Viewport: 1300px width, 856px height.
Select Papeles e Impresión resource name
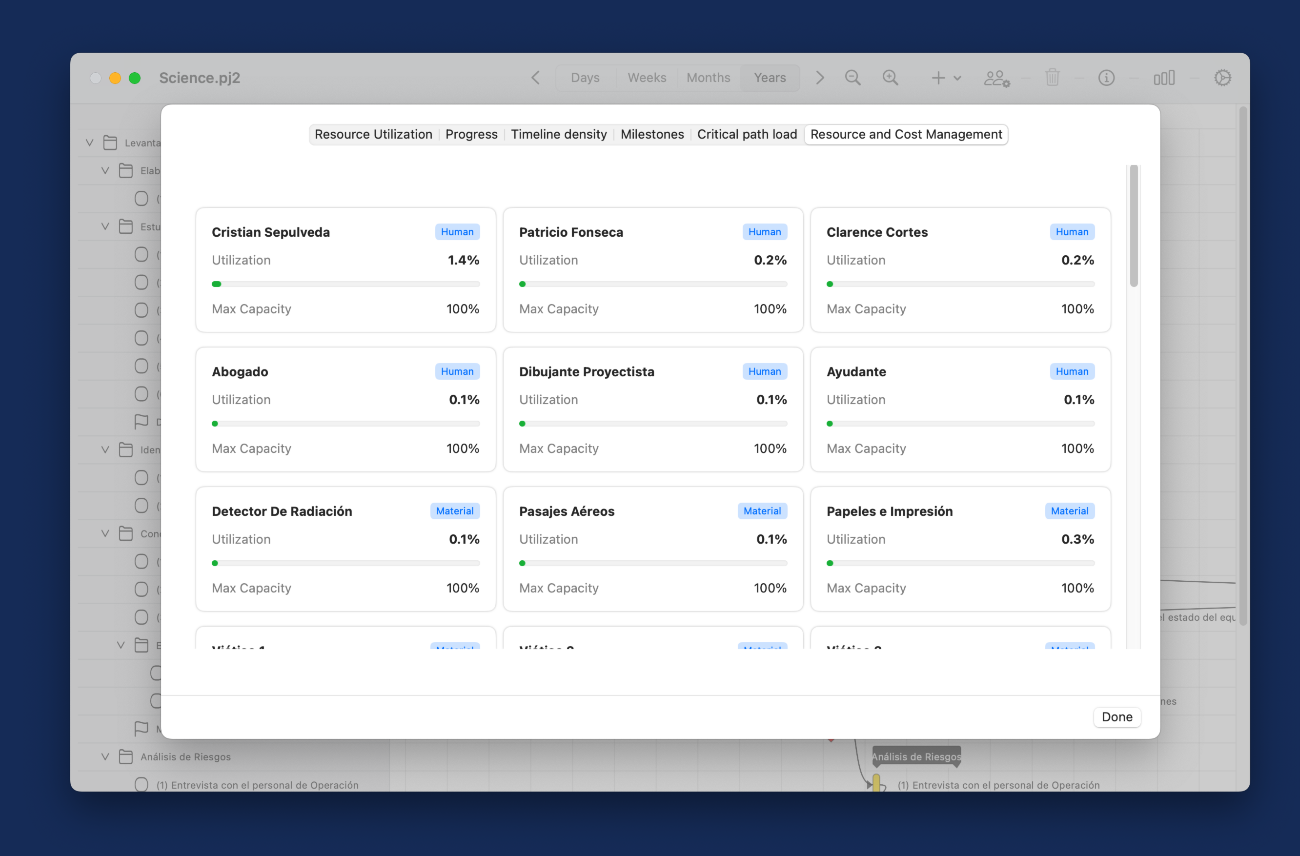click(x=890, y=511)
